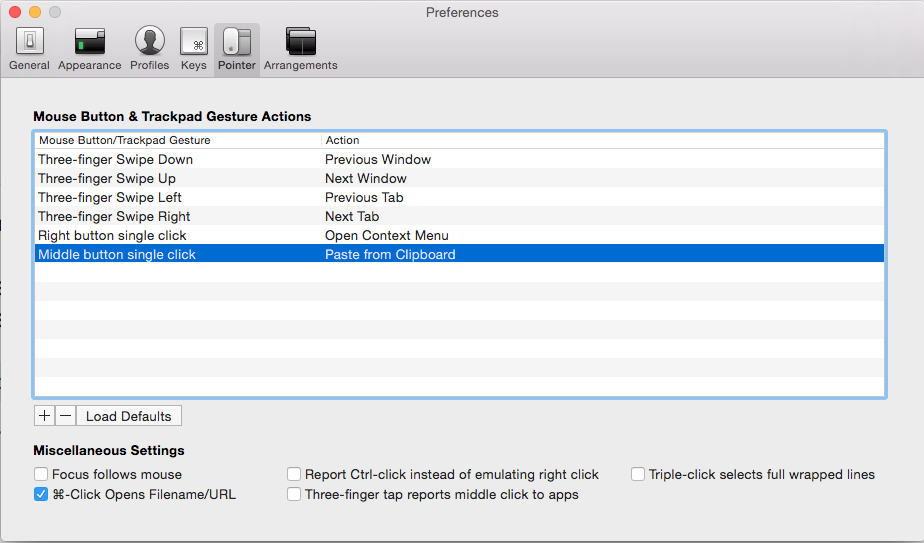Image resolution: width=924 pixels, height=543 pixels.
Task: Click the minus button to remove action
Action: coord(65,416)
